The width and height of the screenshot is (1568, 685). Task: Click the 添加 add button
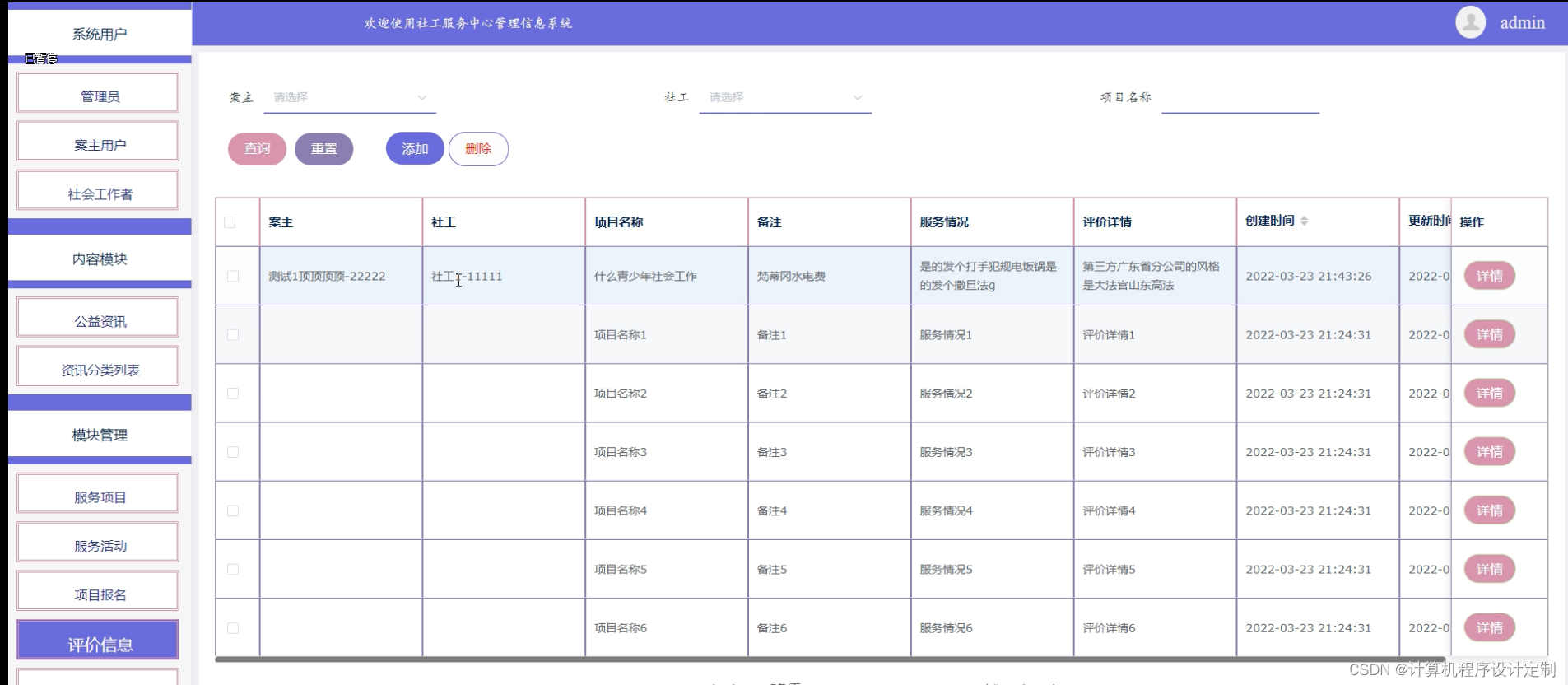tap(415, 149)
